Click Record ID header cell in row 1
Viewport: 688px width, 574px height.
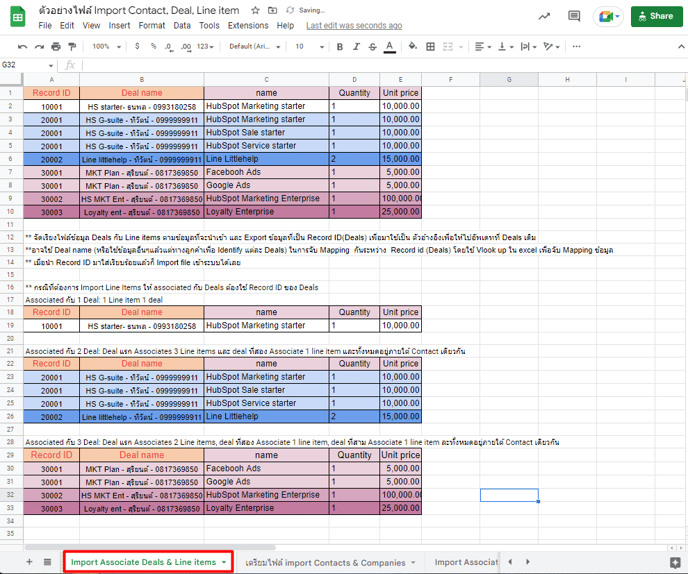[51, 93]
